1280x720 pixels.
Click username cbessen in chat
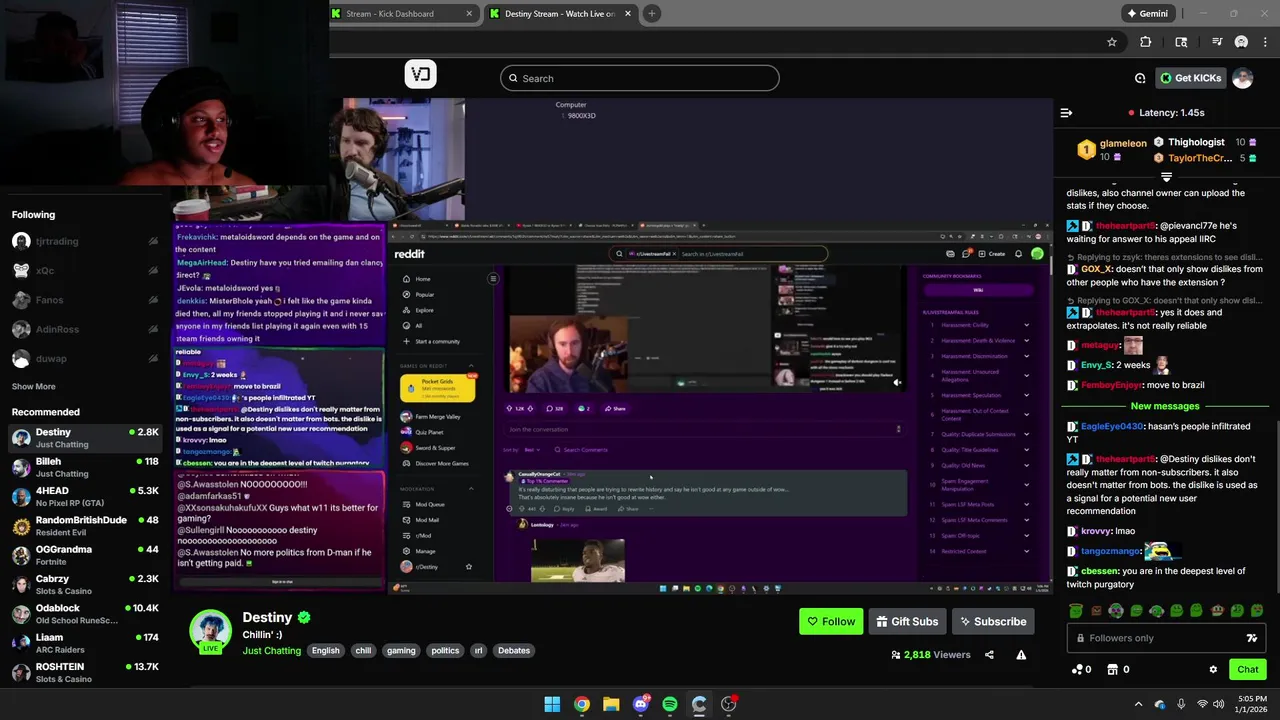1099,571
